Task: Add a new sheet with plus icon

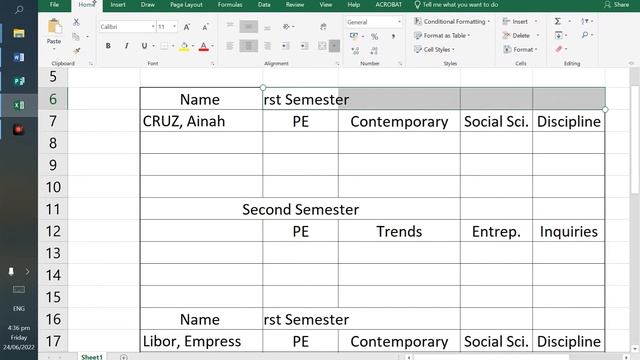Action: point(124,357)
